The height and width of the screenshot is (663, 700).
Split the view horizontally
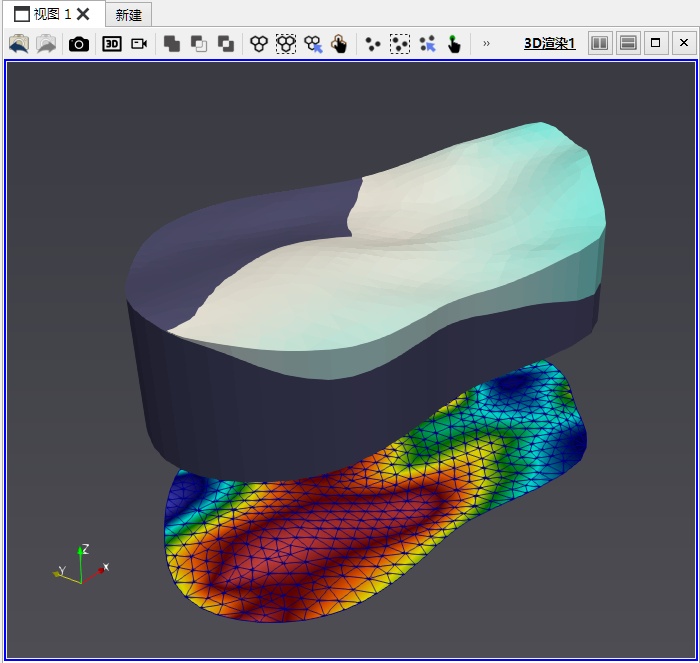pos(600,43)
